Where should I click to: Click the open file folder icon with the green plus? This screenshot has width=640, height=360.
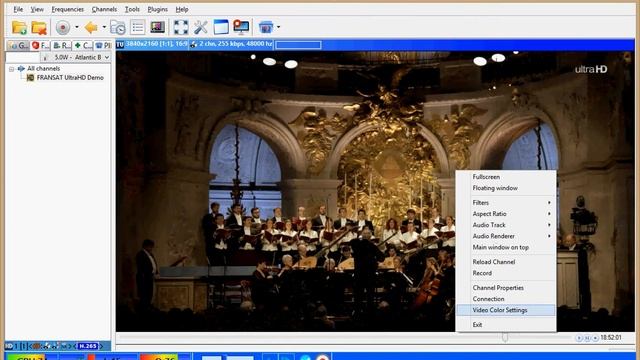(19, 27)
